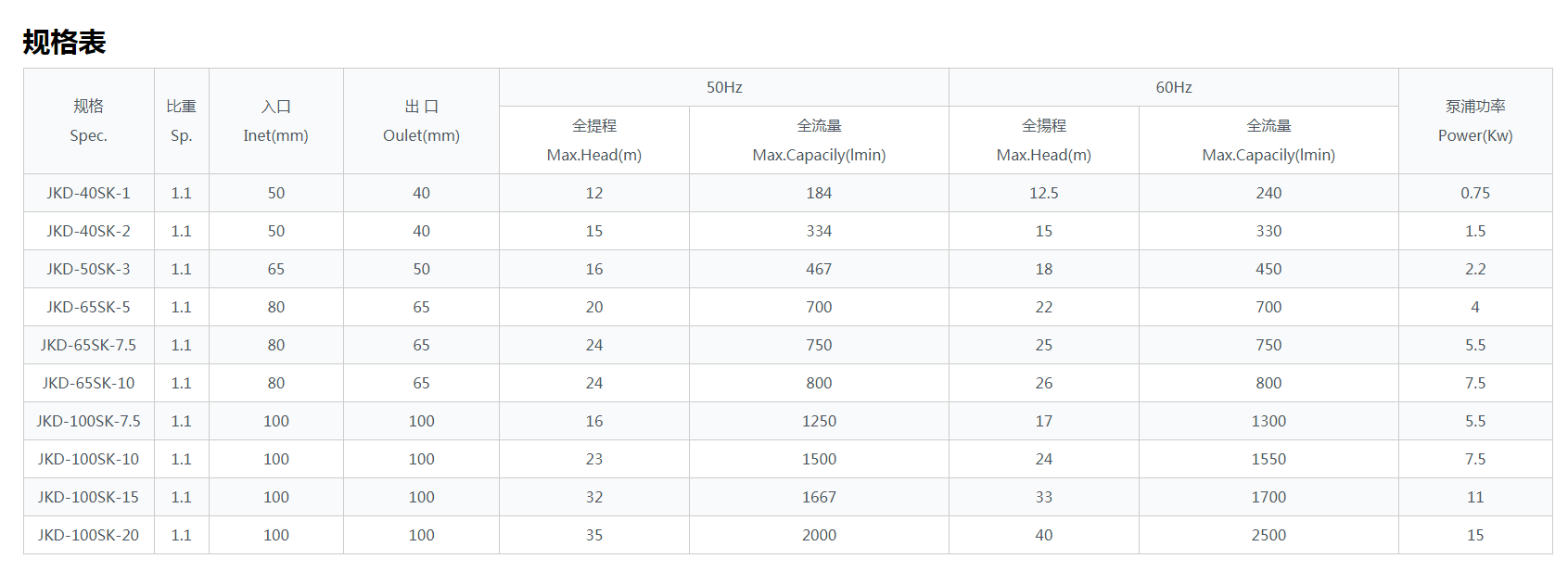Select the 0.75 power value cell
Viewport: 1568px width, 572px height.
(x=1474, y=193)
